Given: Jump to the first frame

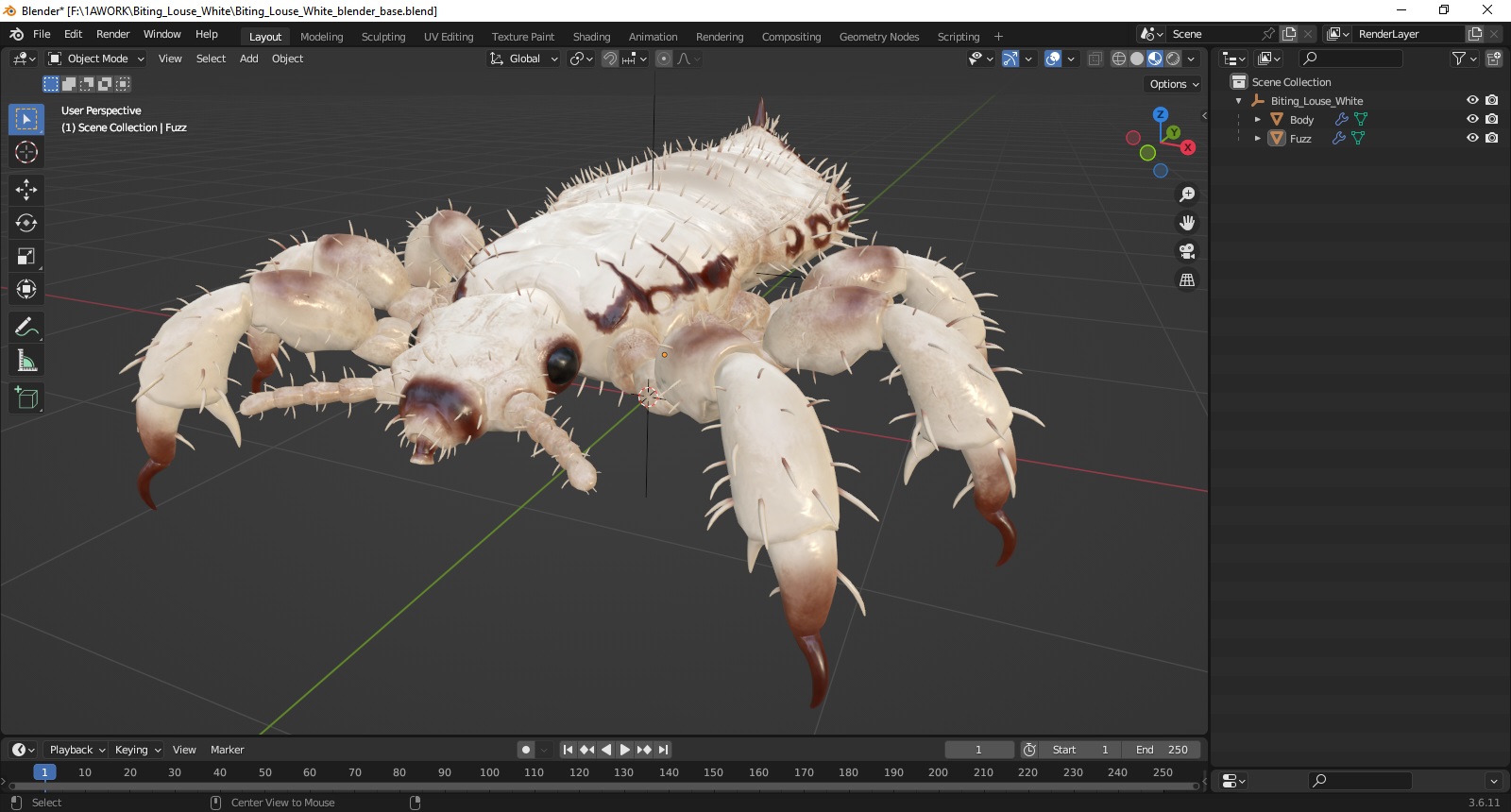Looking at the screenshot, I should pyautogui.click(x=568, y=750).
